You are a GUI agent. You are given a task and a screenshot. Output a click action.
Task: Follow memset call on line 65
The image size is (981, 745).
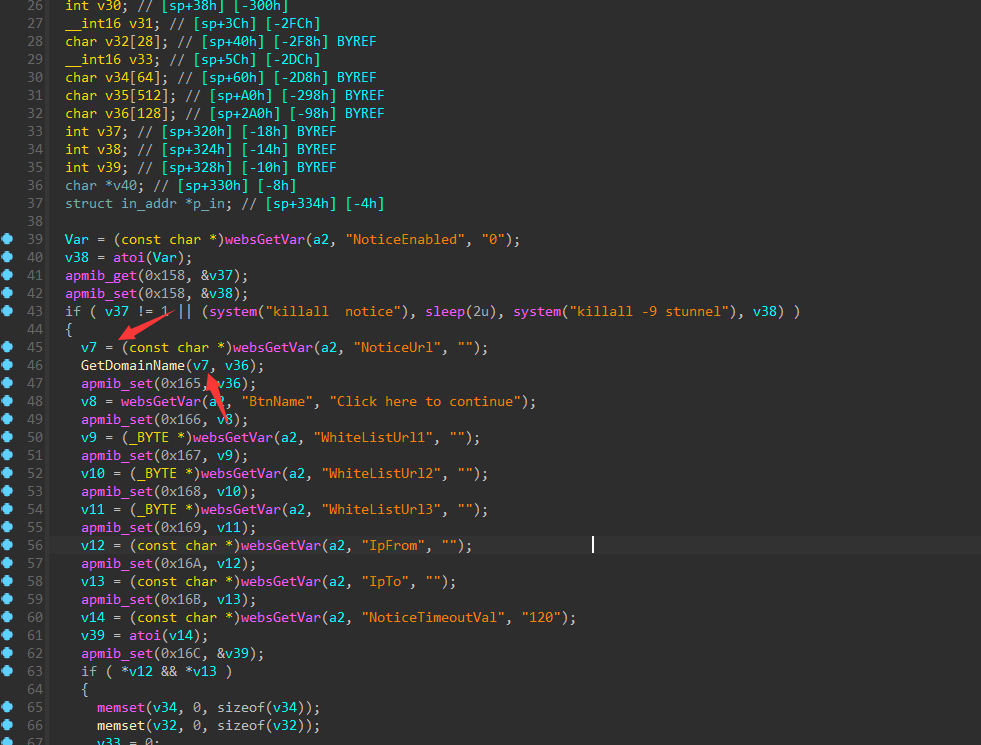point(121,707)
